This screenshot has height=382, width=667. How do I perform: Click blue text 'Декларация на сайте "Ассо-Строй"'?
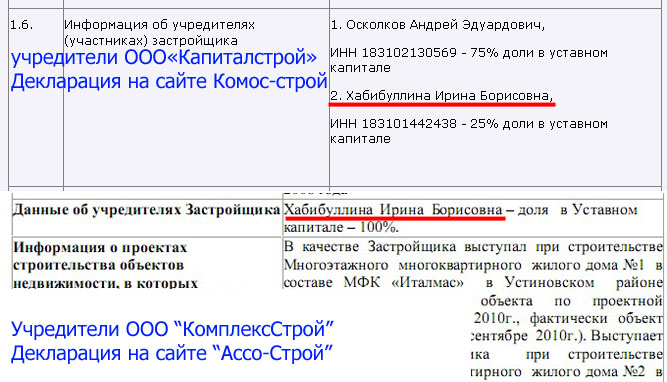pyautogui.click(x=171, y=353)
